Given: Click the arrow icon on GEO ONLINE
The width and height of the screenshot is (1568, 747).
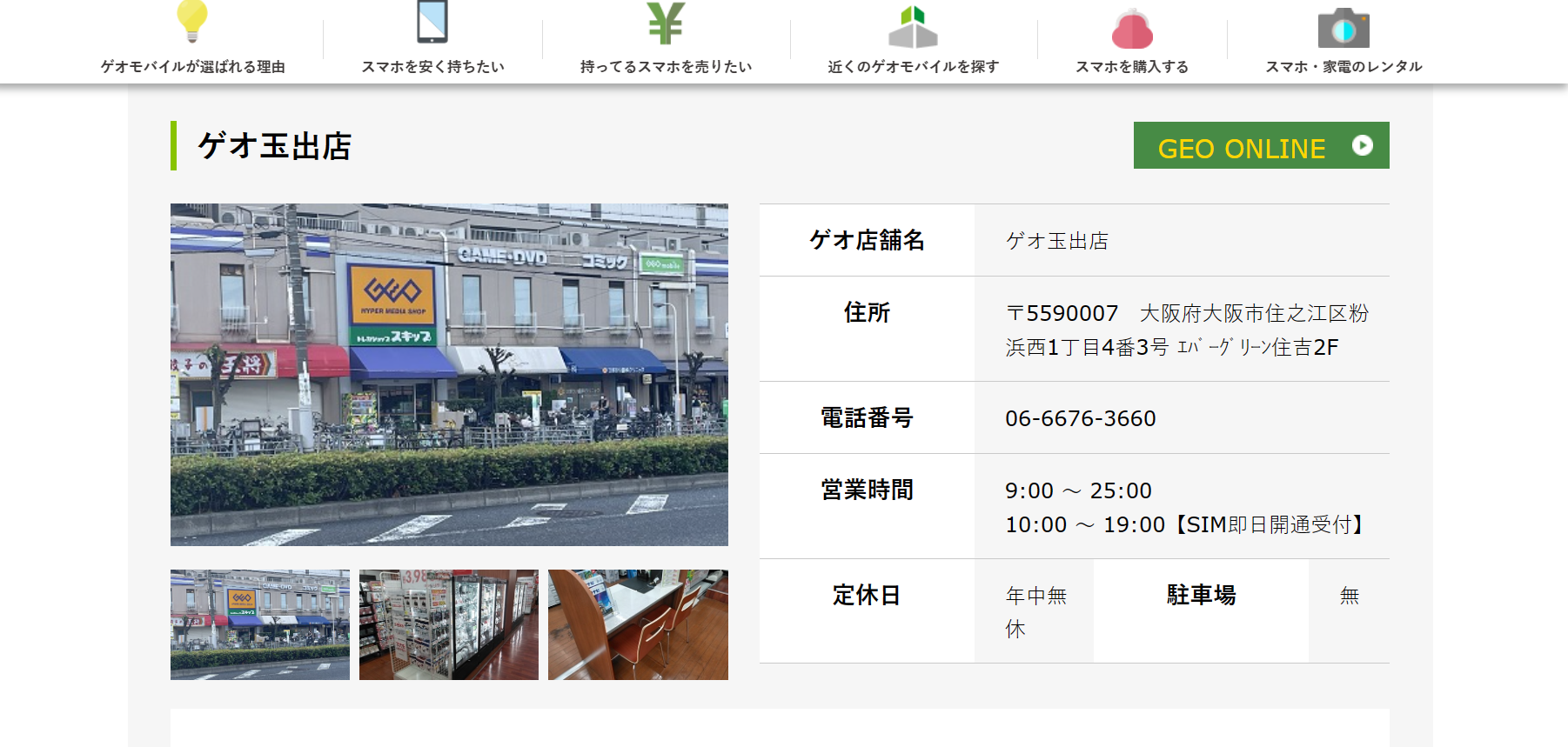Looking at the screenshot, I should coord(1362,145).
